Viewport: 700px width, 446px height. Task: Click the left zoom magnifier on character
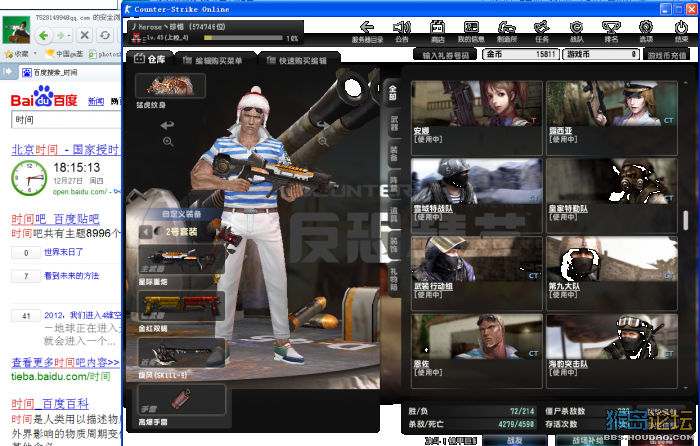point(168,142)
